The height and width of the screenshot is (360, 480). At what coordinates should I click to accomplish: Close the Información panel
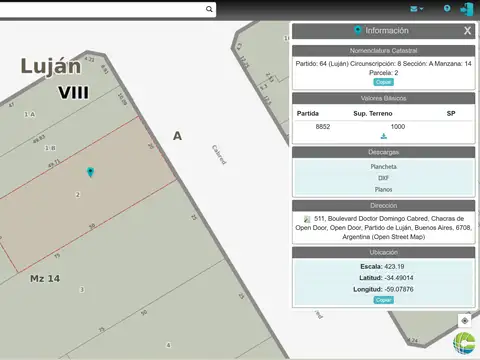(x=467, y=31)
